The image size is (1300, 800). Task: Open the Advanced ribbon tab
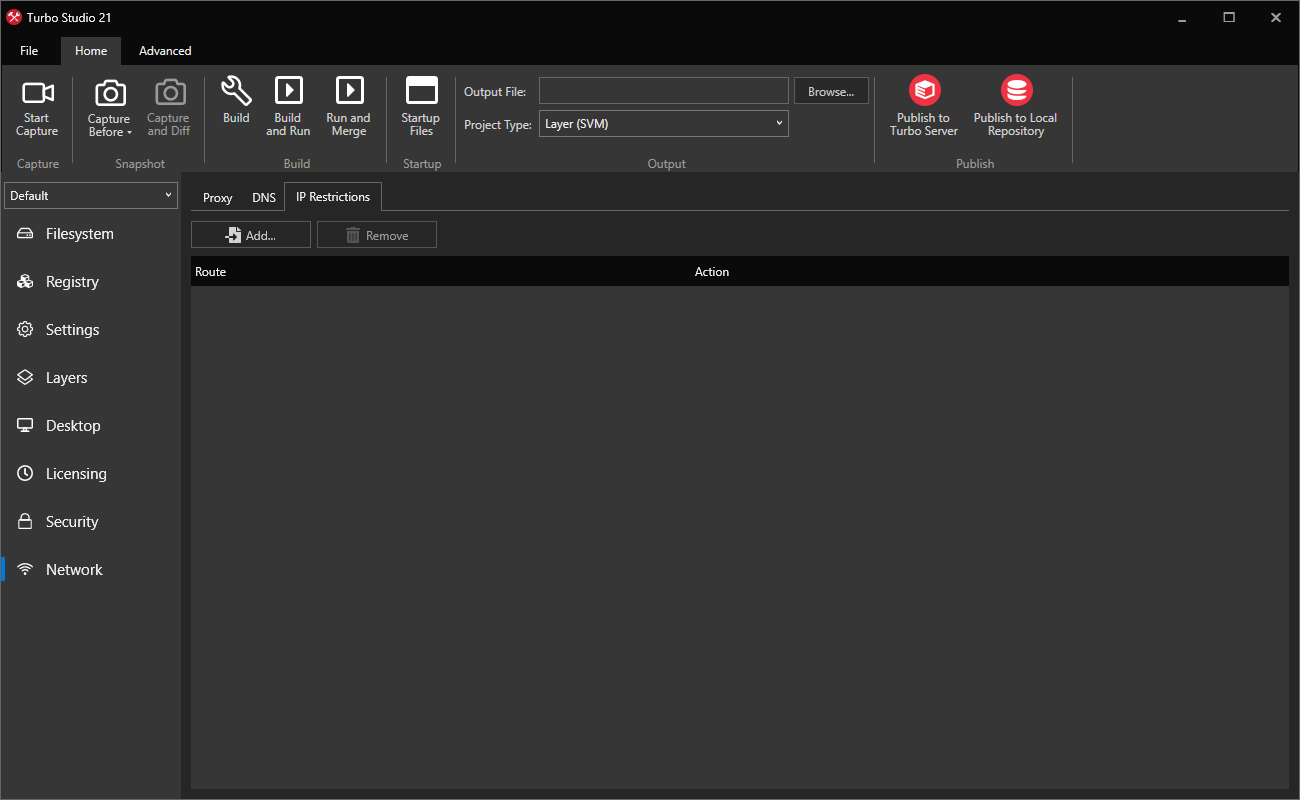(164, 50)
